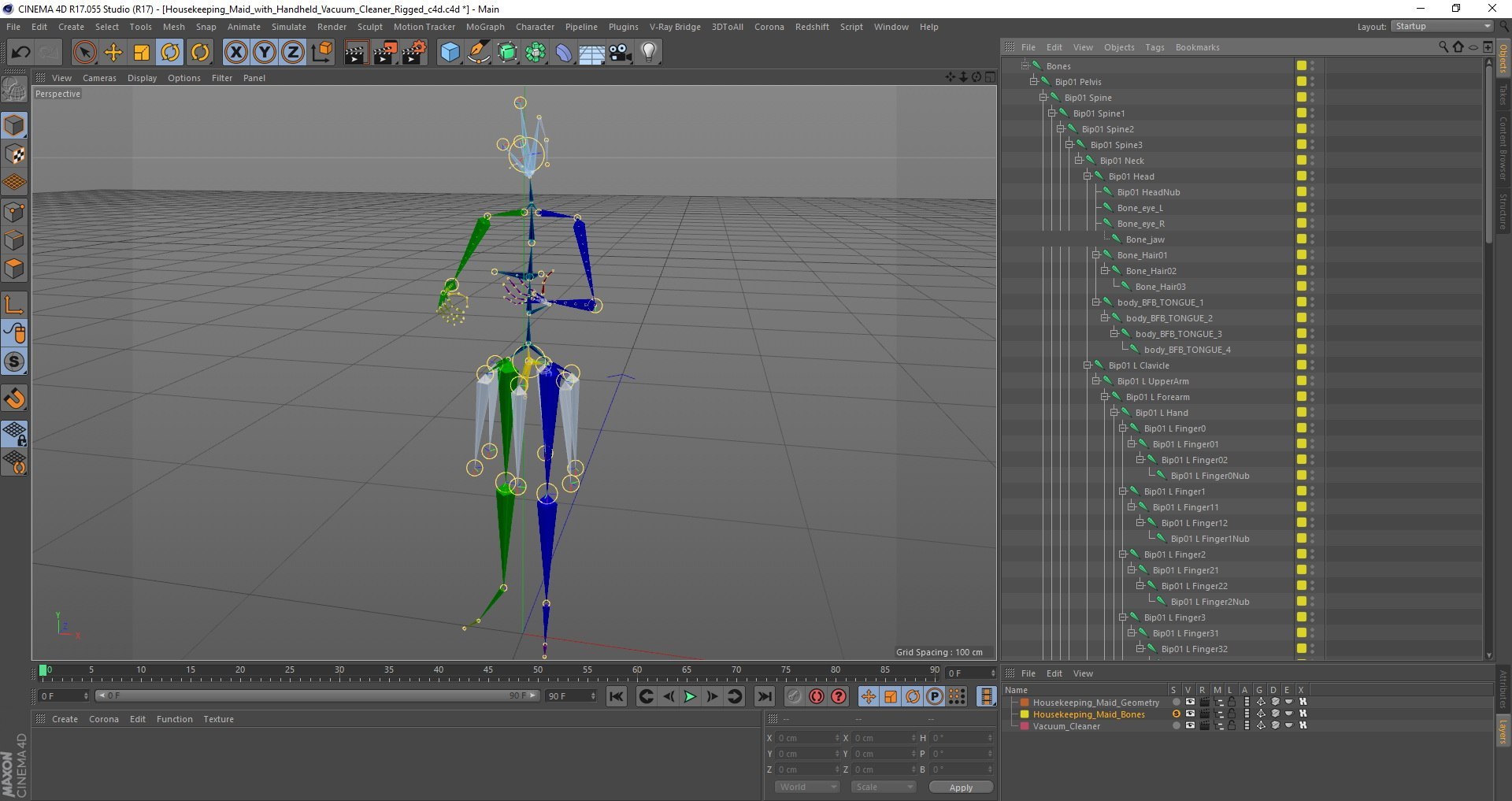Click the Object Manager vertical scrollbar
Image resolution: width=1512 pixels, height=801 pixels.
1488,154
